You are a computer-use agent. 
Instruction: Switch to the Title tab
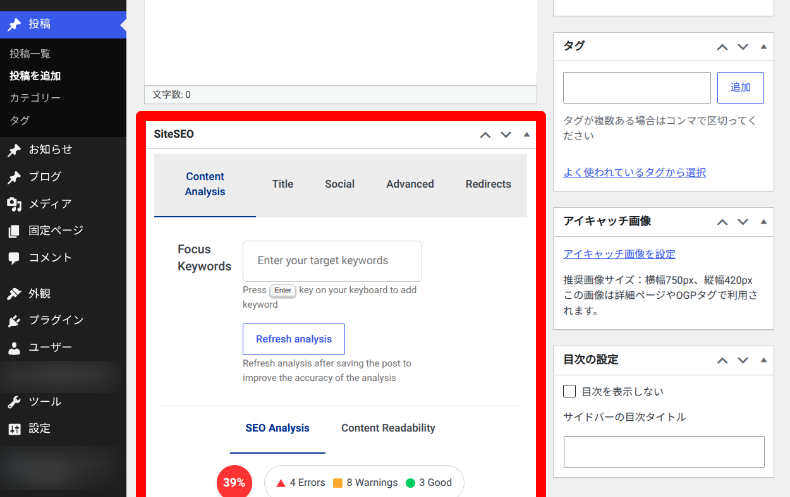(283, 184)
